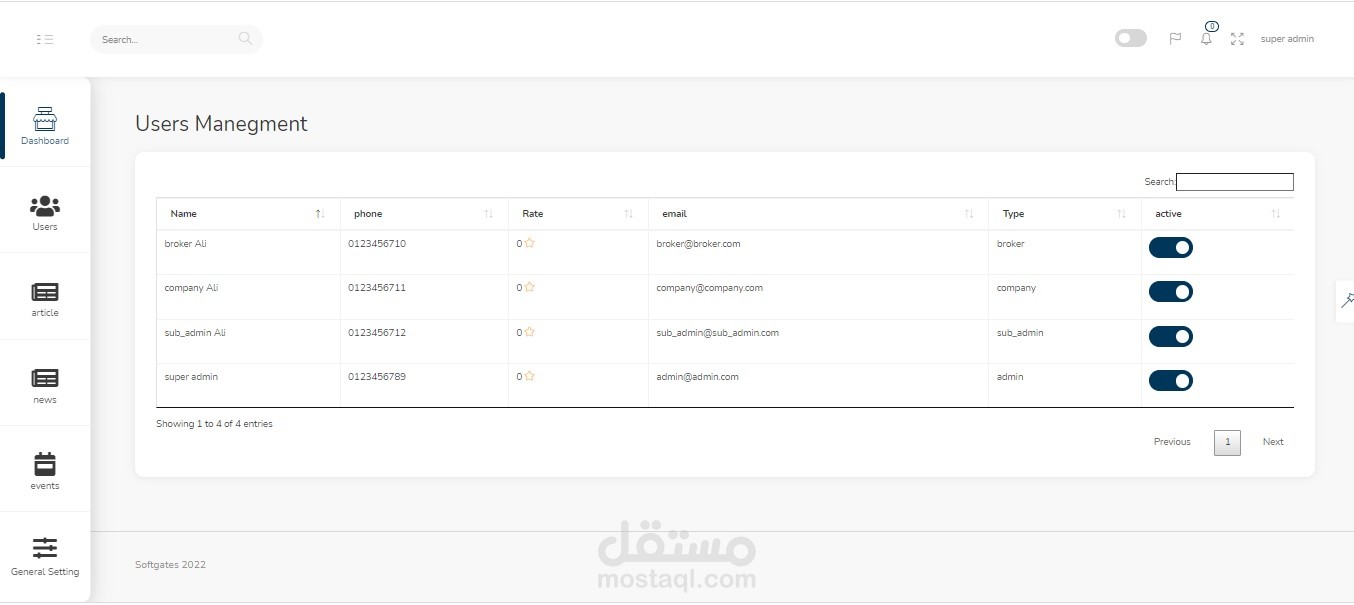Enter fullscreen using the expand arrows icon
This screenshot has width=1354, height=605.
1237,38
